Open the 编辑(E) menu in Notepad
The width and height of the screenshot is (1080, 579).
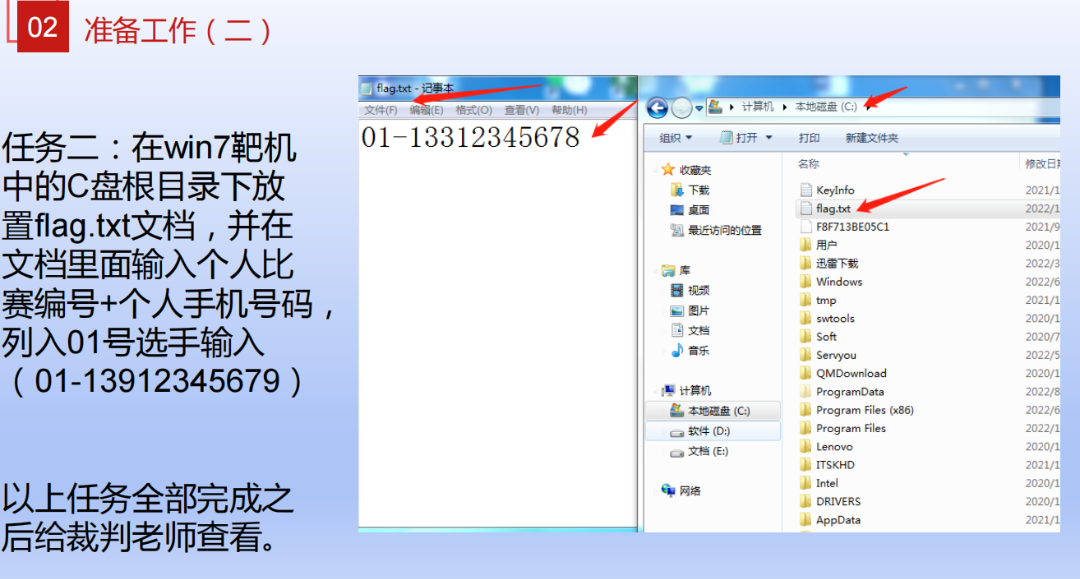coord(426,110)
